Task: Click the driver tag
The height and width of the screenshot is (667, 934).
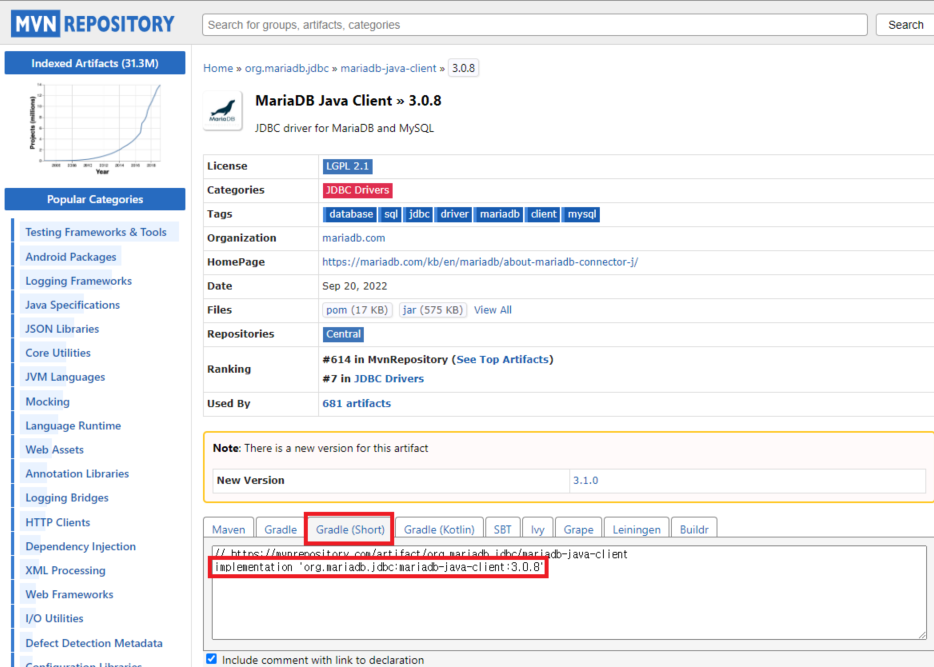Action: pos(454,214)
